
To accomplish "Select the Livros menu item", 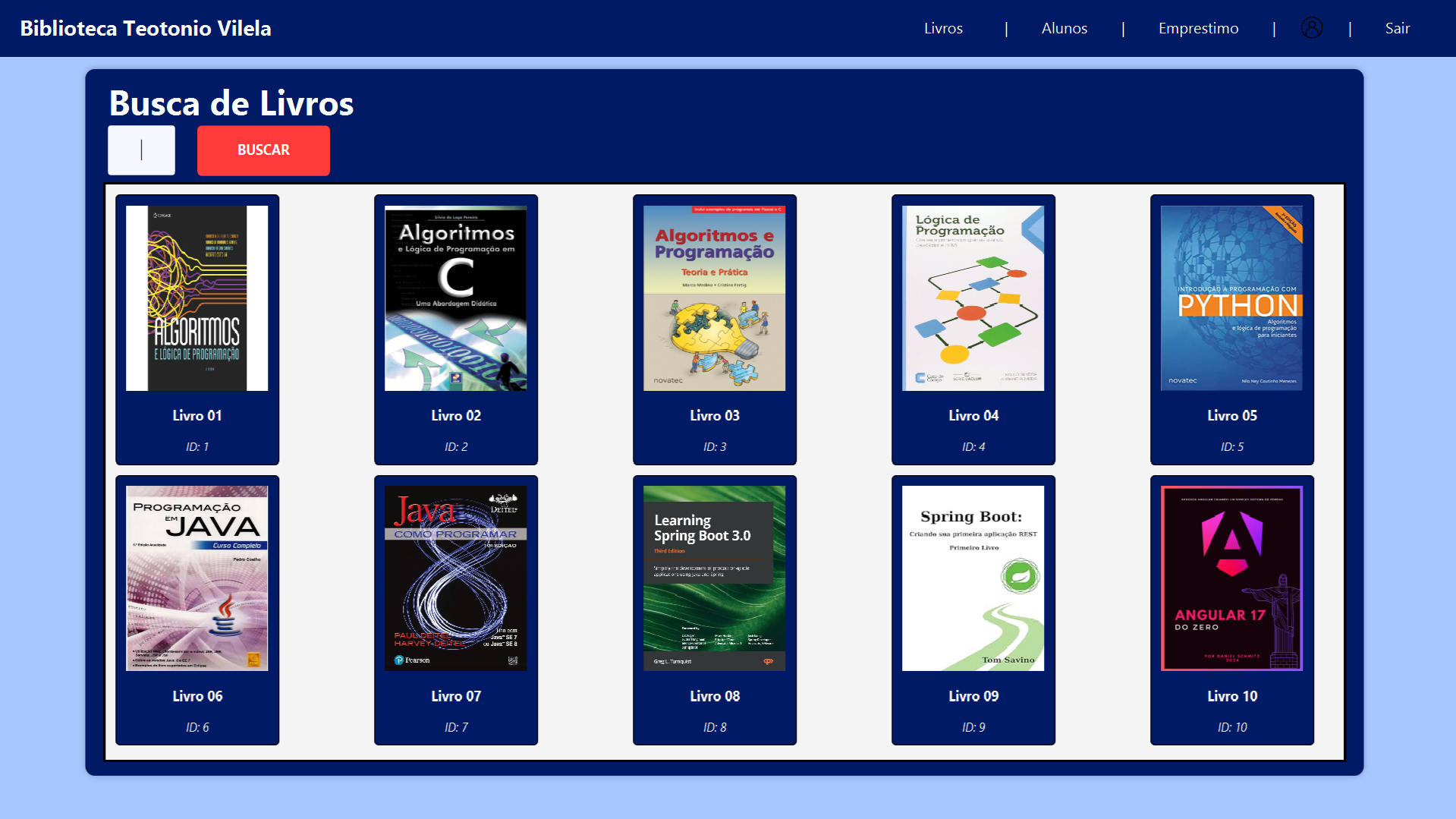I will pos(943,28).
